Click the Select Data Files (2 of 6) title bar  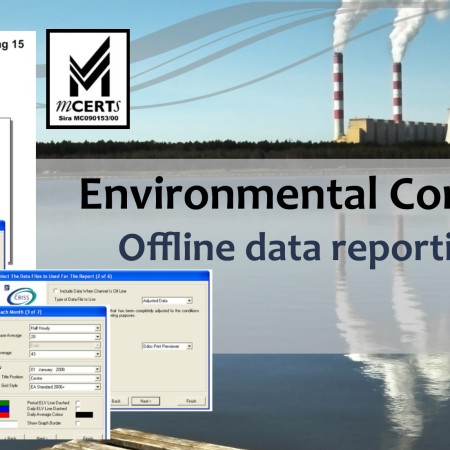tap(104, 276)
